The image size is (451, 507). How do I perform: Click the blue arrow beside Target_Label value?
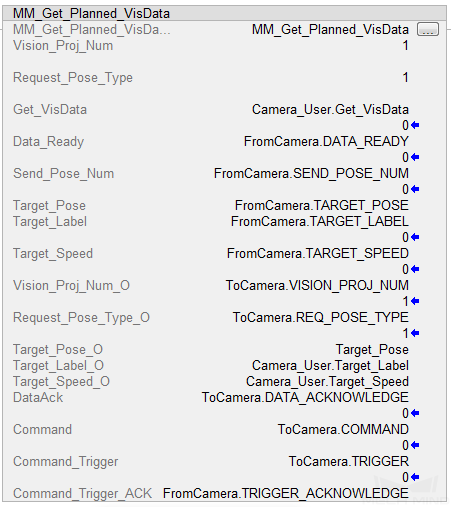pos(415,237)
